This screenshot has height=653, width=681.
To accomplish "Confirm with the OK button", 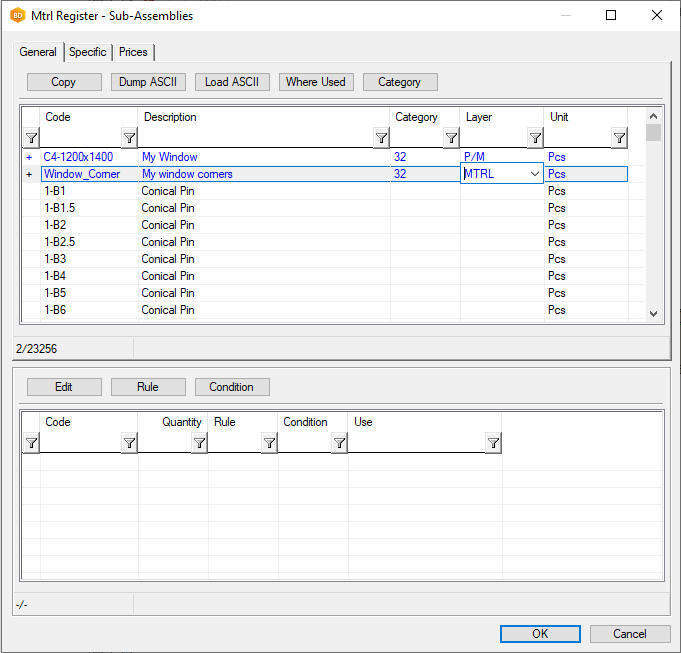I will click(x=540, y=634).
